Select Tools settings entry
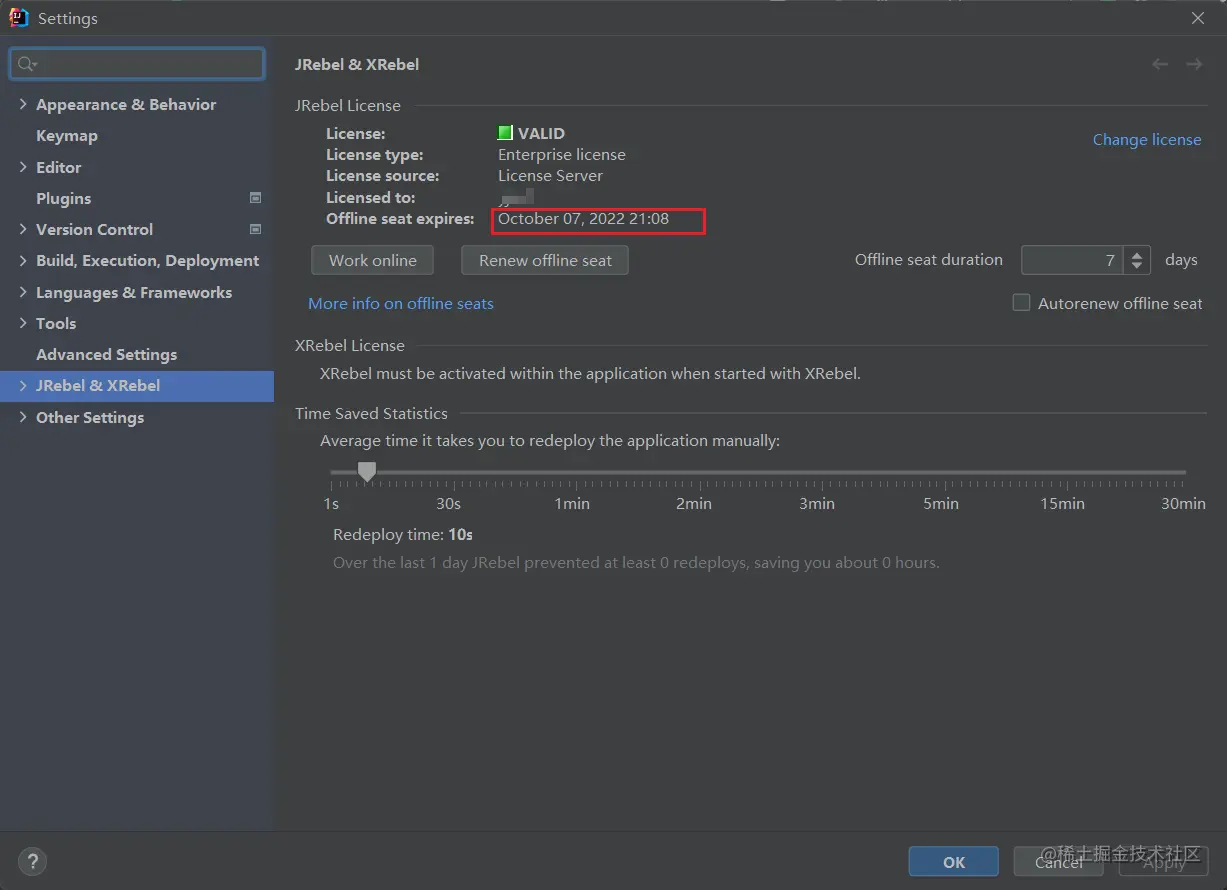 [x=56, y=323]
